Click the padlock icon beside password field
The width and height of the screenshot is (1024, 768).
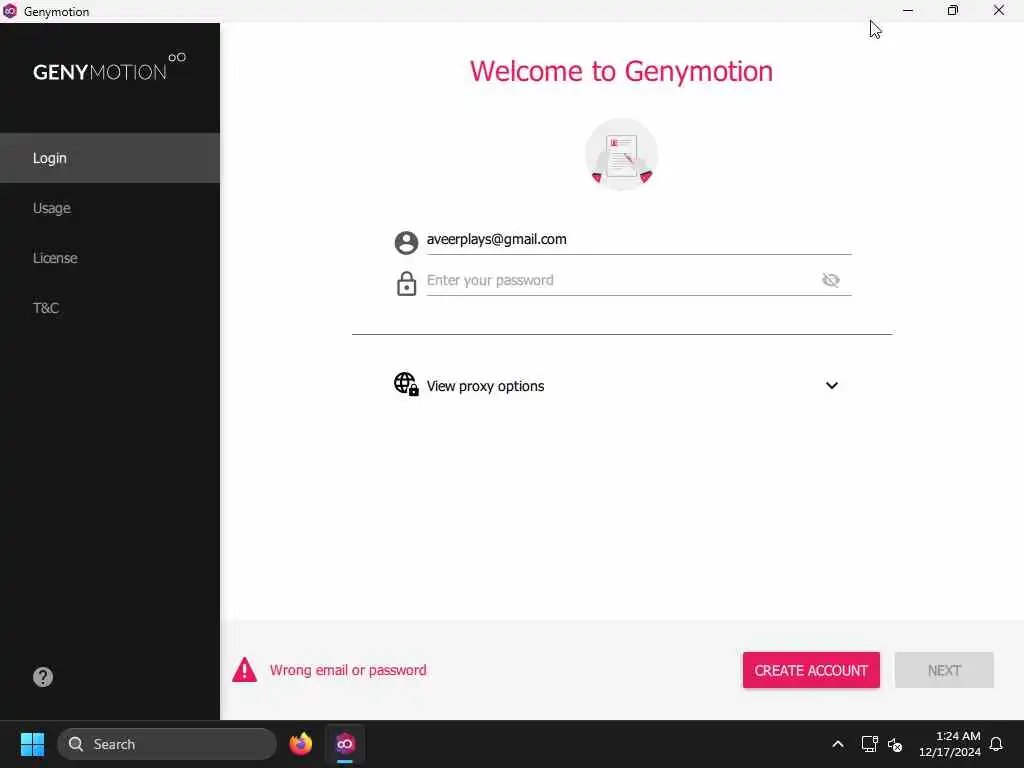(x=406, y=283)
